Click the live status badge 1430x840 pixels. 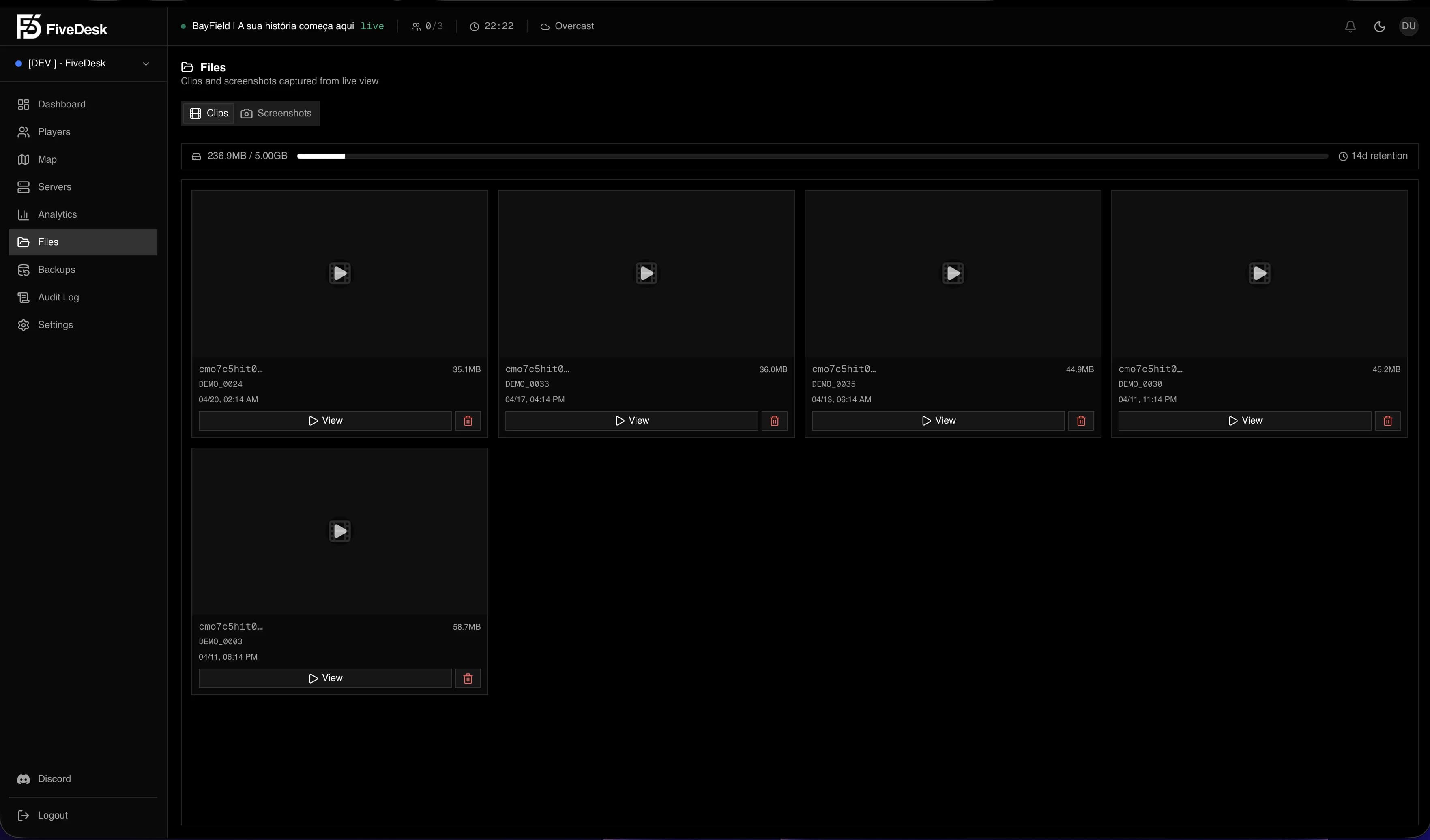372,26
